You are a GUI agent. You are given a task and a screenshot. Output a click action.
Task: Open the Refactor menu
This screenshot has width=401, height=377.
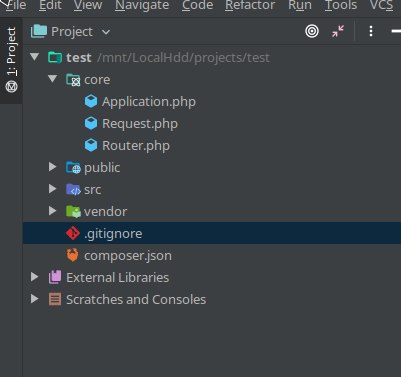250,5
